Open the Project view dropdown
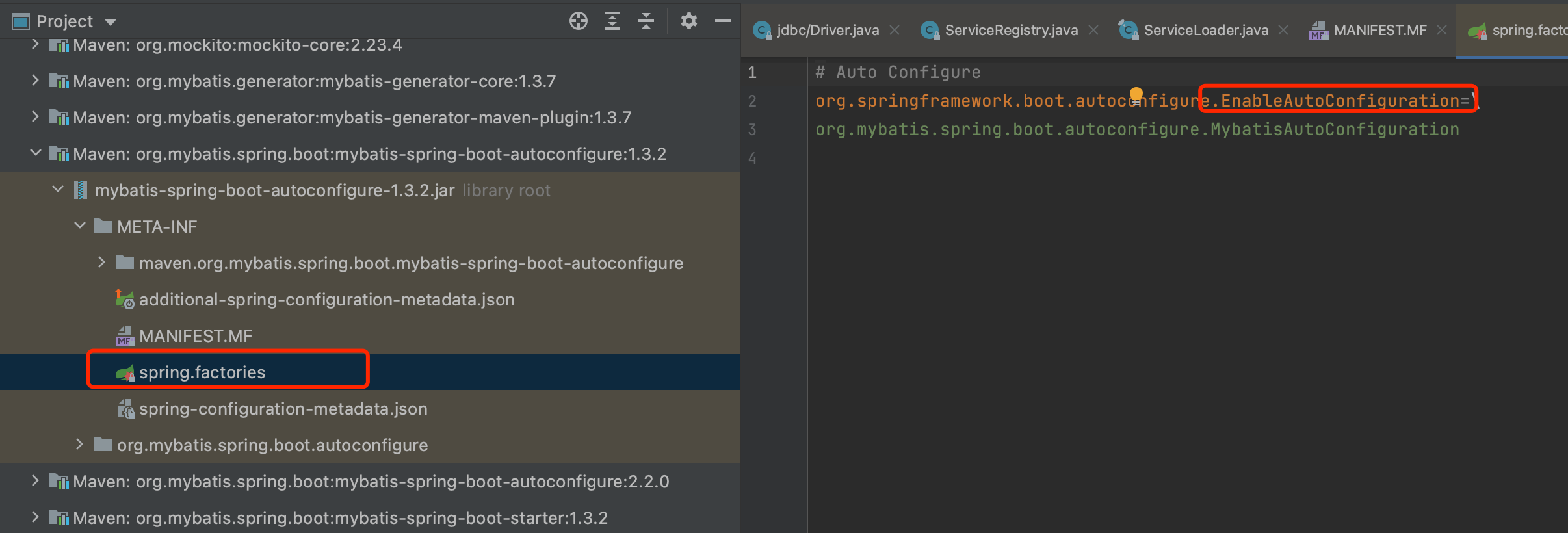This screenshot has height=533, width=1568. click(x=111, y=22)
